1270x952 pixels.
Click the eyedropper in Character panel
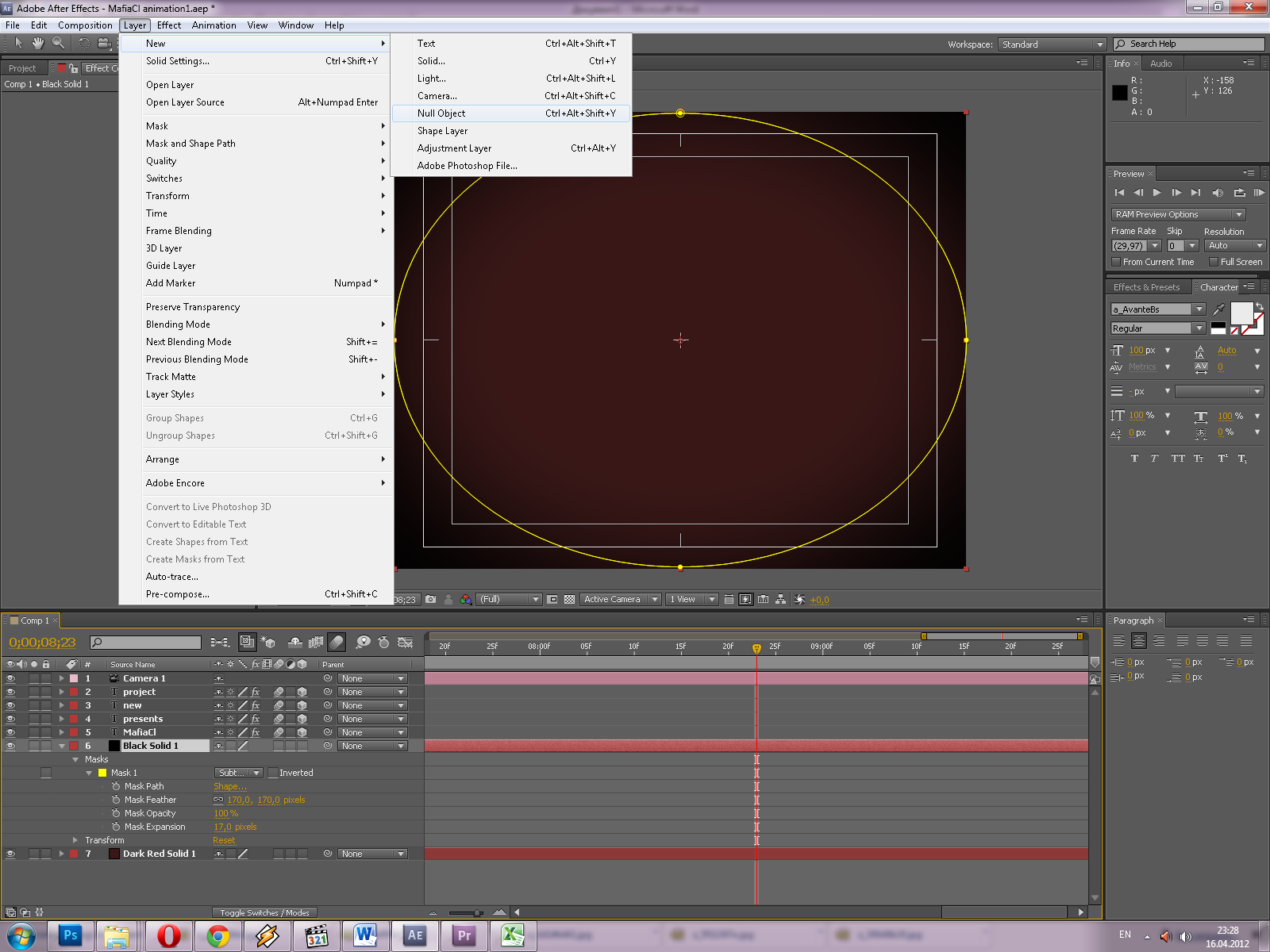coord(1219,309)
